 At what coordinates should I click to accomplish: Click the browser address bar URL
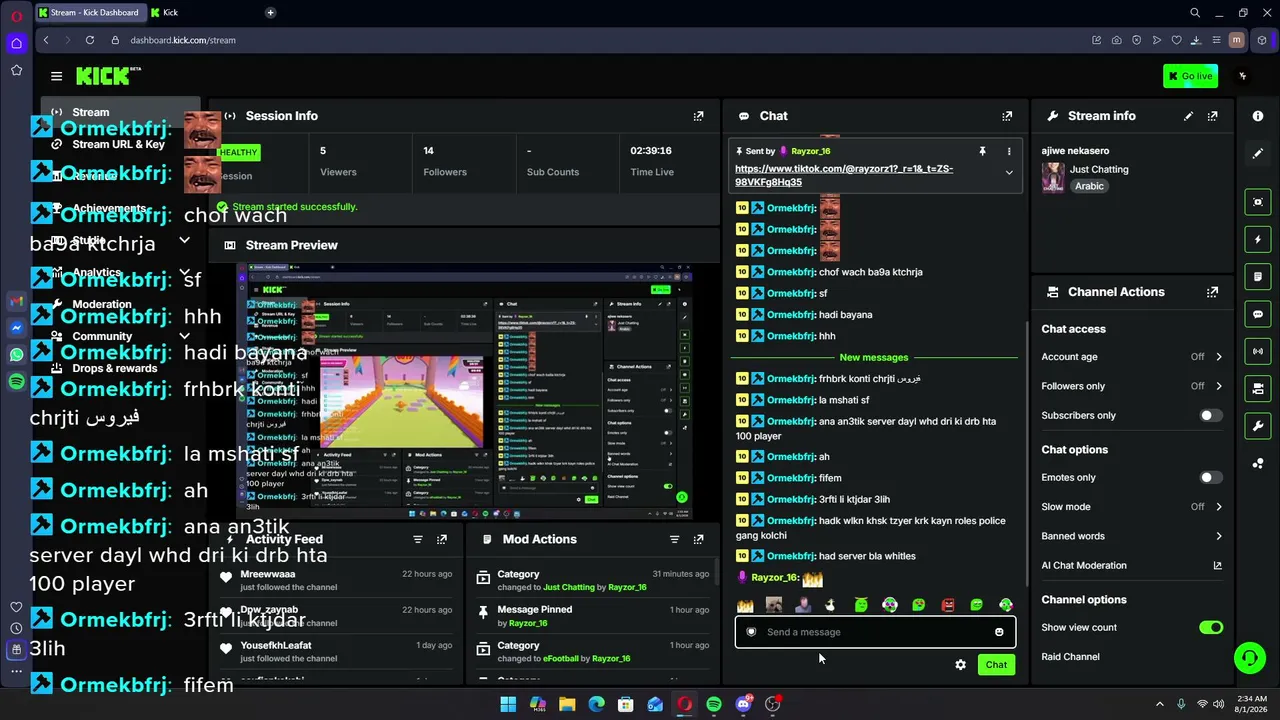tap(183, 40)
